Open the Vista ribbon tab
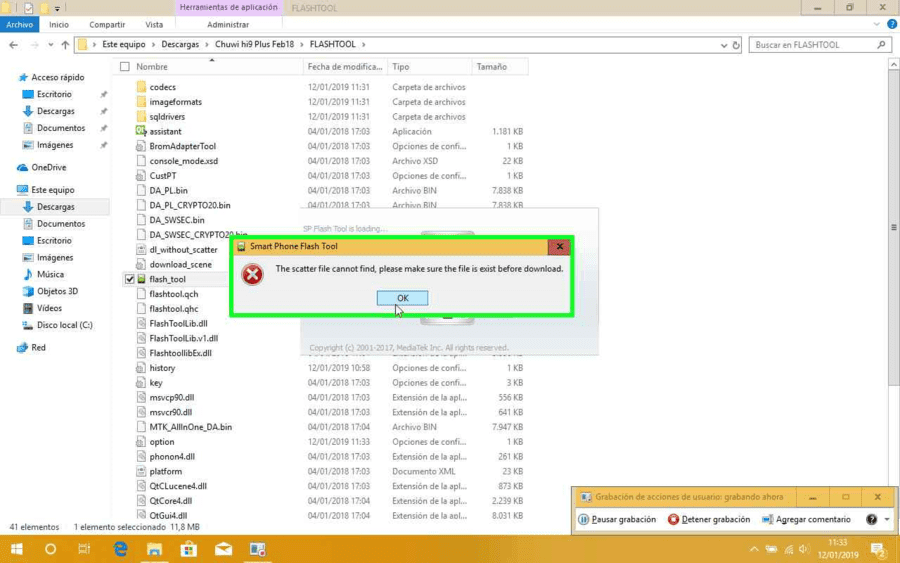This screenshot has width=900, height=563. [154, 25]
